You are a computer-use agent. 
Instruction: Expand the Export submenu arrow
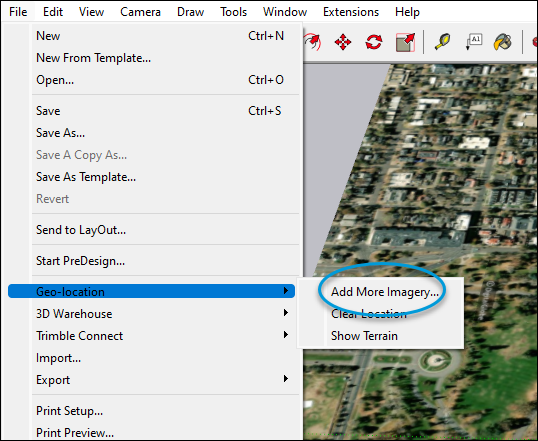click(x=285, y=379)
